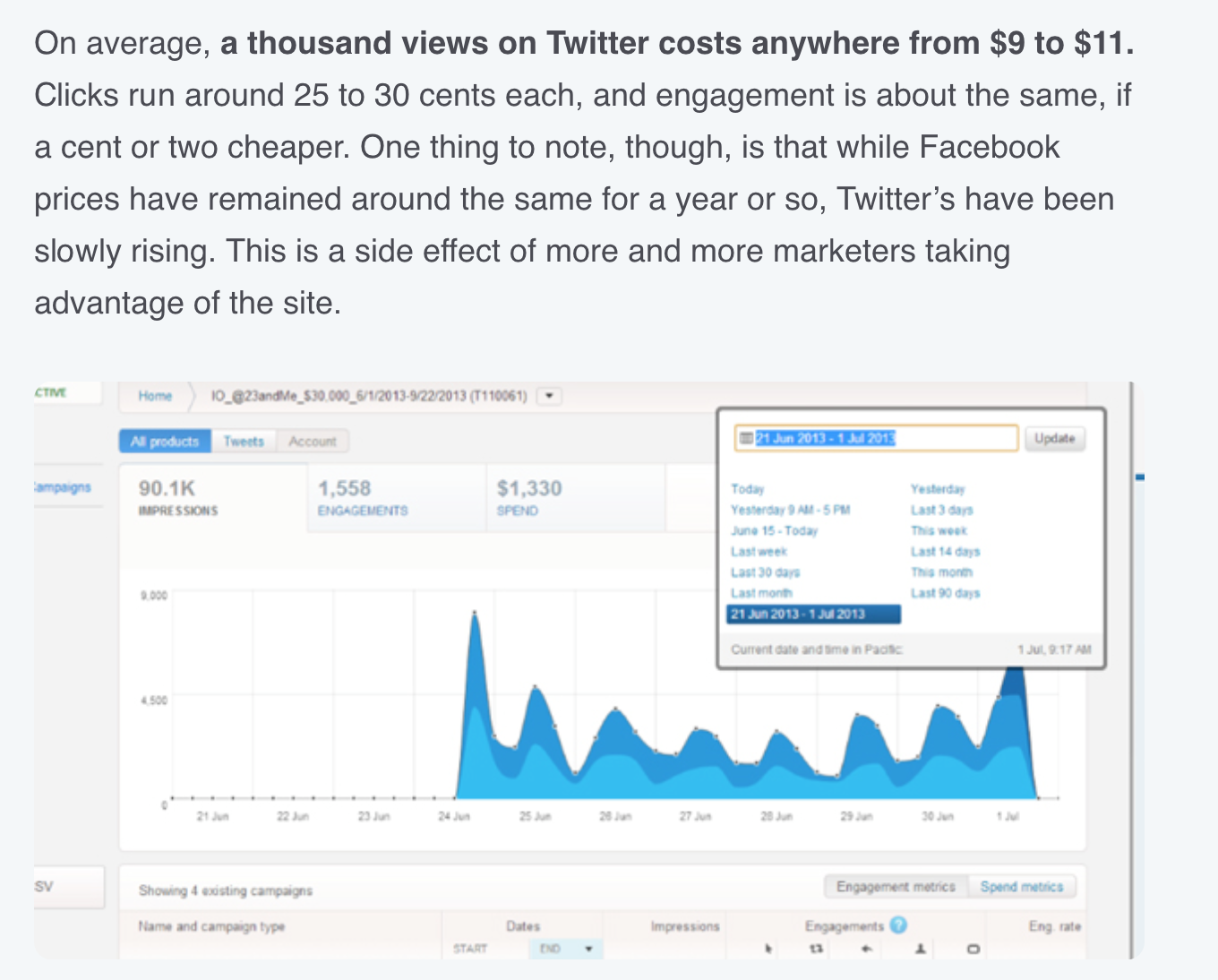Select the 90.1K Impressions metric tab

[x=213, y=498]
